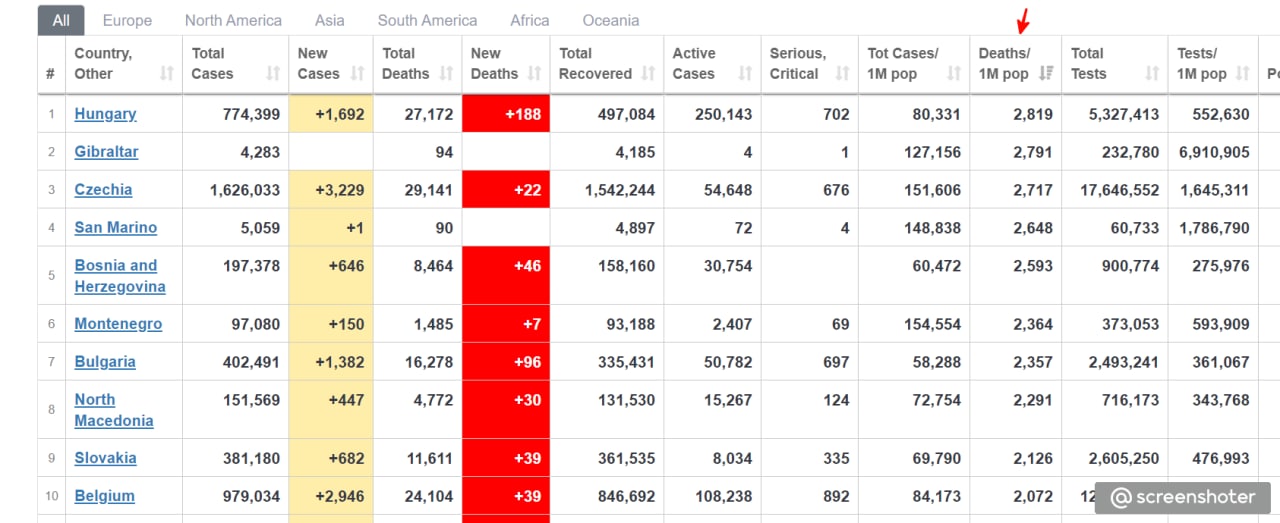Sort by Country, Other column arrows
Viewport: 1280px width, 523px height.
167,74
